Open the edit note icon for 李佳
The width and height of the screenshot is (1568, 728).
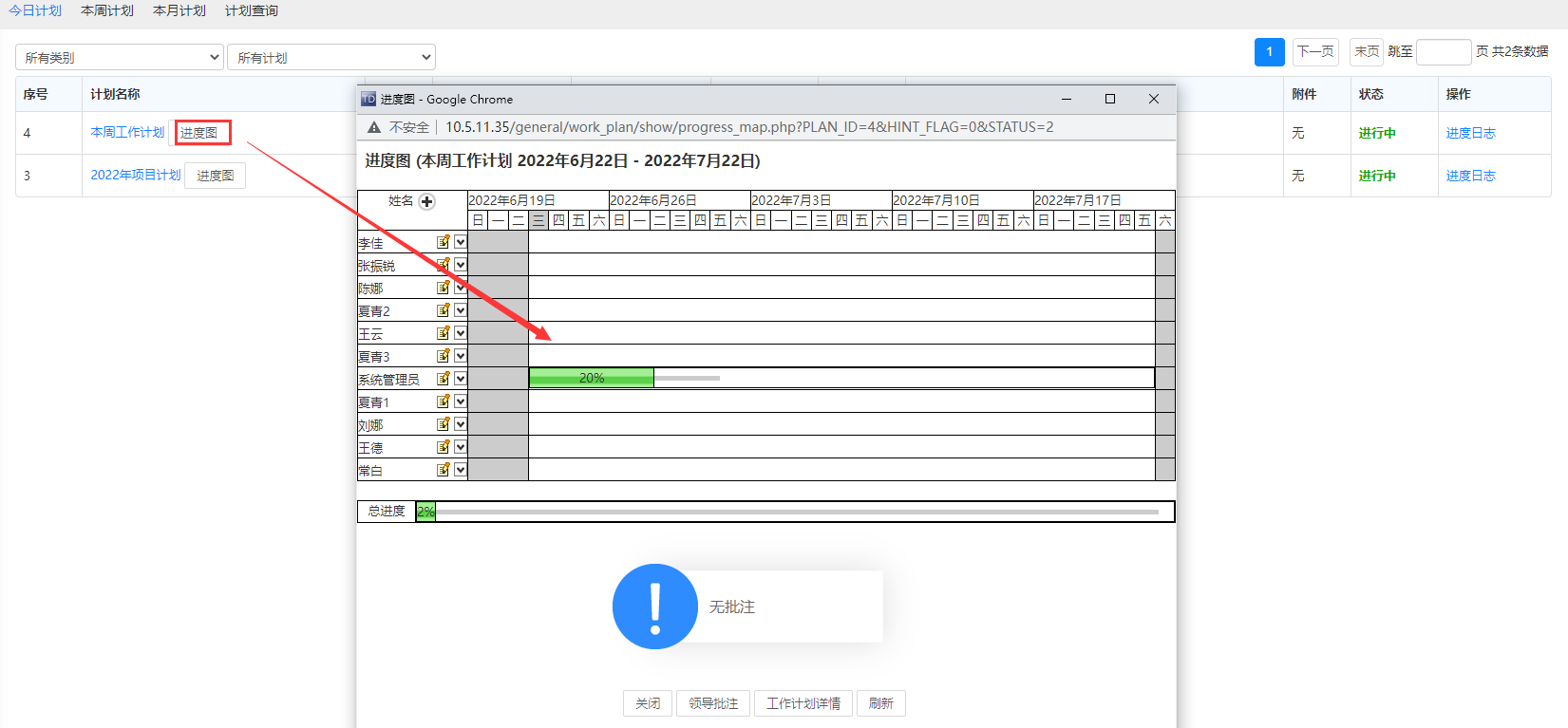click(444, 242)
